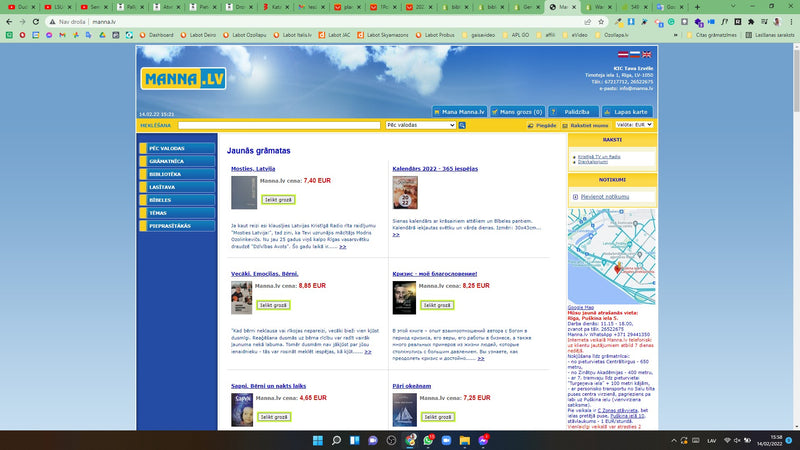
Task: Open the Pēc valodas search filter dropdown
Action: pyautogui.click(x=420, y=125)
